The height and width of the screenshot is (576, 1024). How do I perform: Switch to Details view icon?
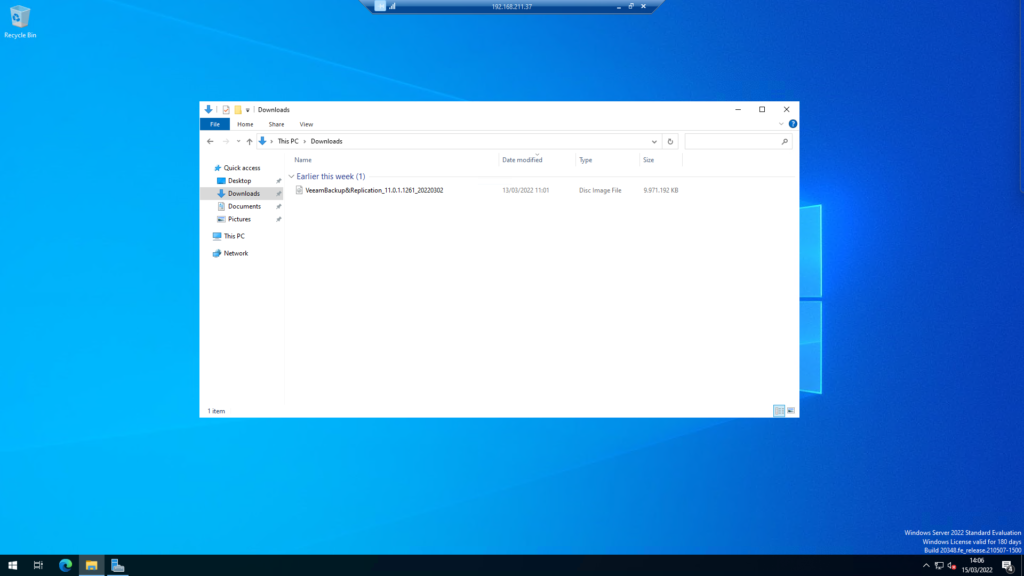778,411
